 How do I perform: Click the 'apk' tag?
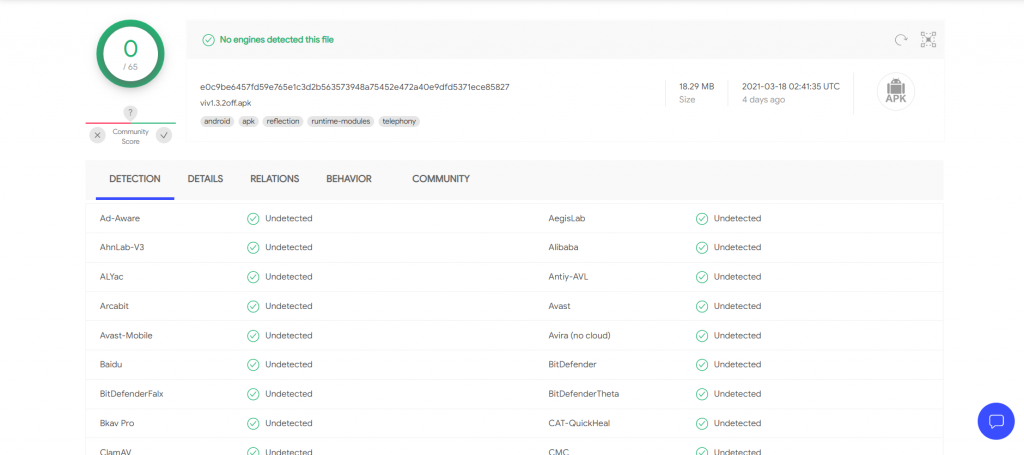point(248,121)
